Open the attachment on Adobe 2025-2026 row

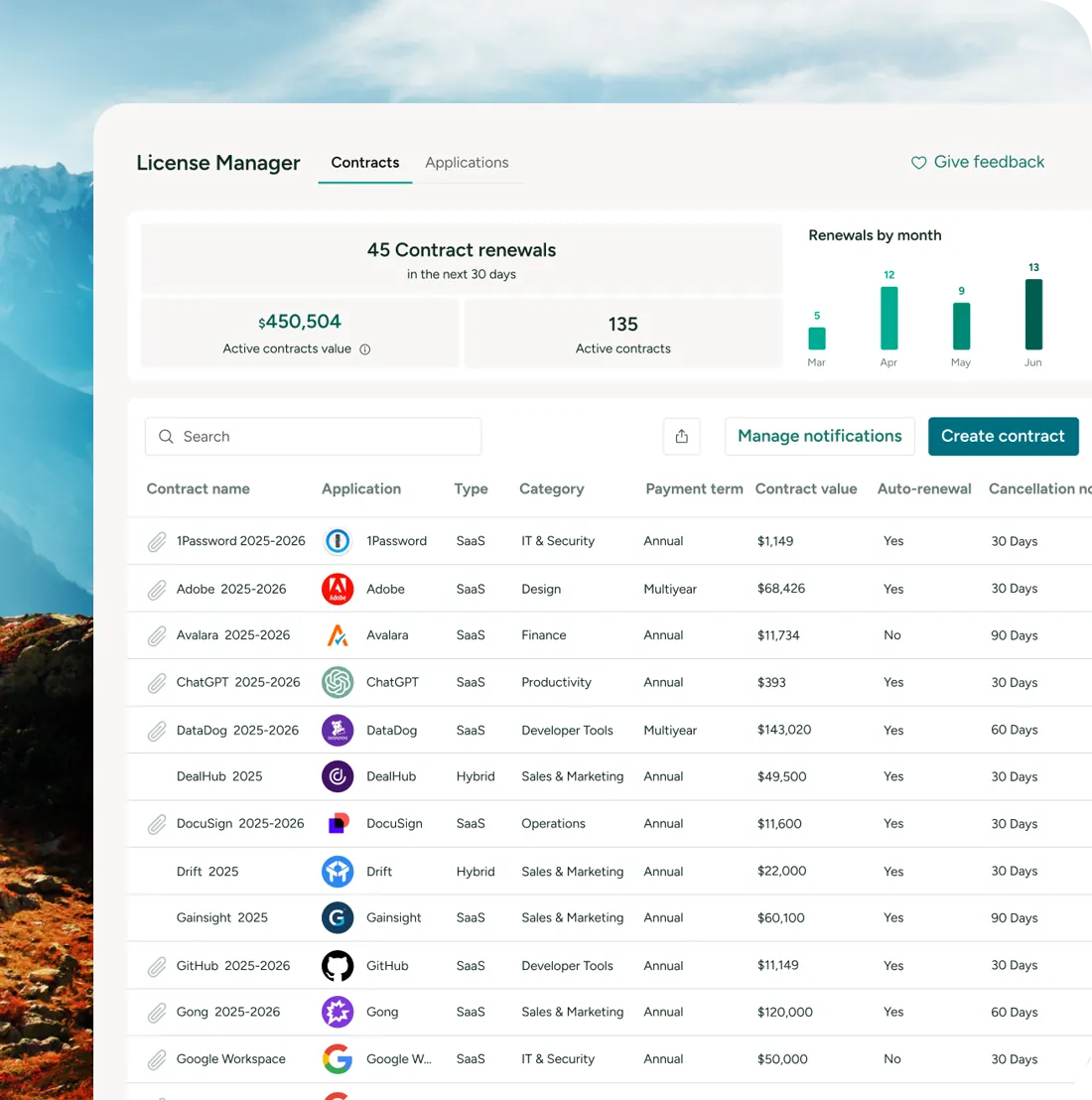157,590
